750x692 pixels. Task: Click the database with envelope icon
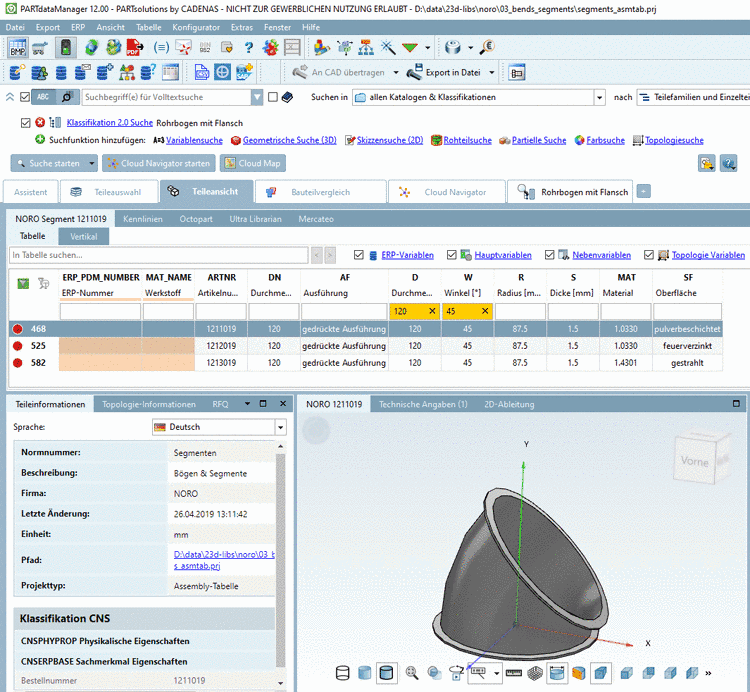(x=82, y=73)
